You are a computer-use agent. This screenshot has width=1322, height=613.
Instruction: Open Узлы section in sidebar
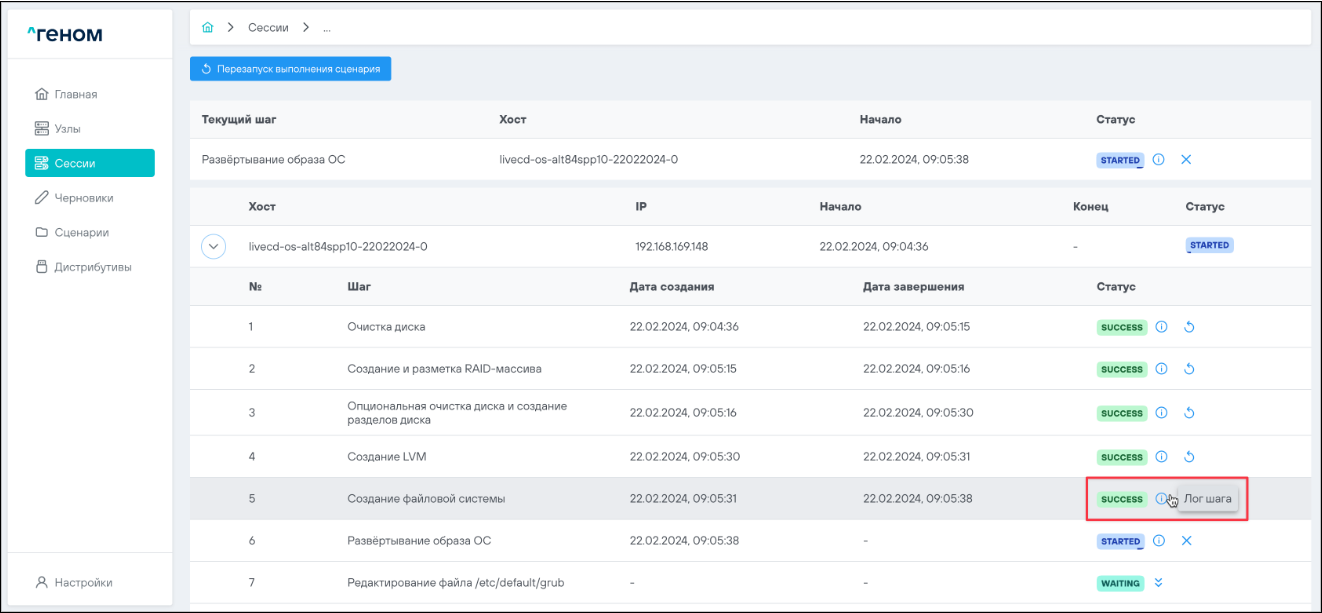68,129
